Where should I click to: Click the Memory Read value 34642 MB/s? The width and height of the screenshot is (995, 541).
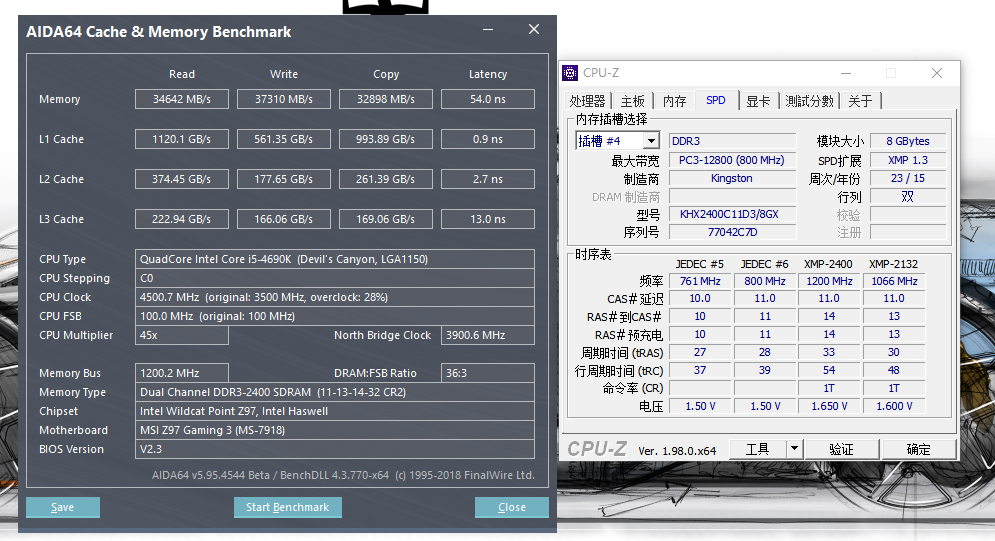181,99
